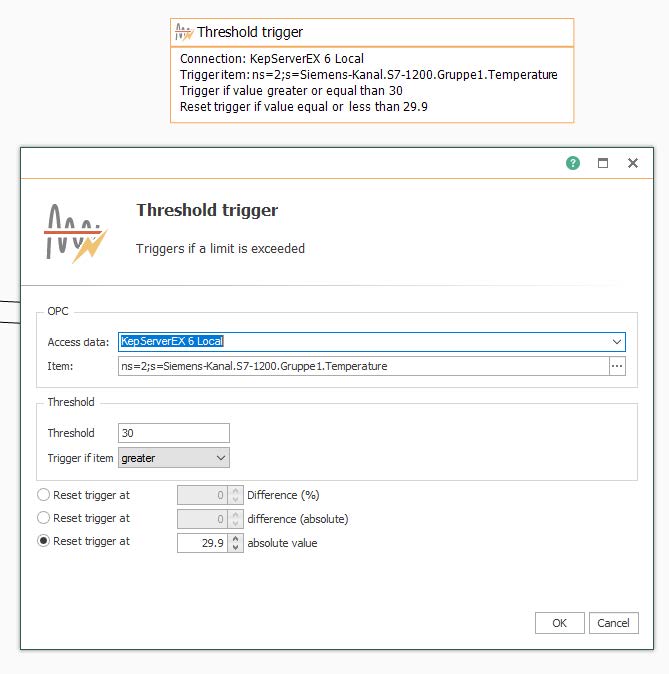Increase the absolute value reset stepper
The height and width of the screenshot is (674, 669).
(236, 538)
